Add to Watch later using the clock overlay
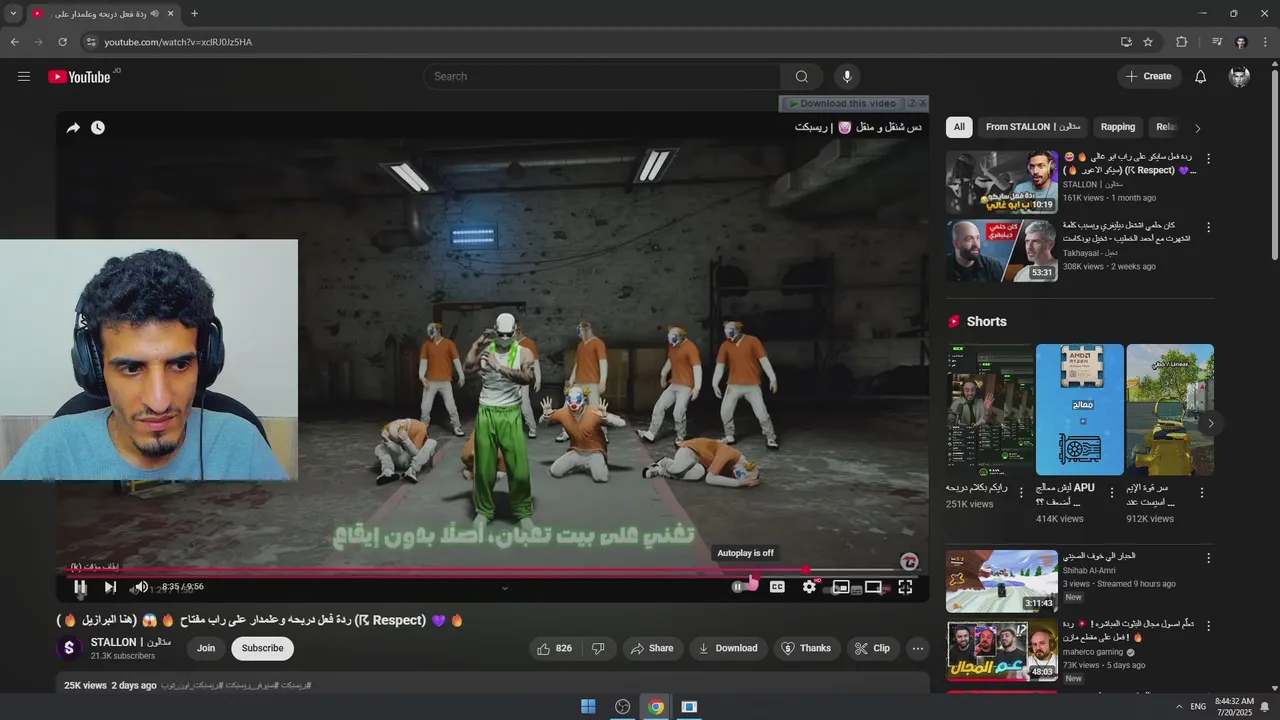The width and height of the screenshot is (1280, 720). (x=98, y=128)
